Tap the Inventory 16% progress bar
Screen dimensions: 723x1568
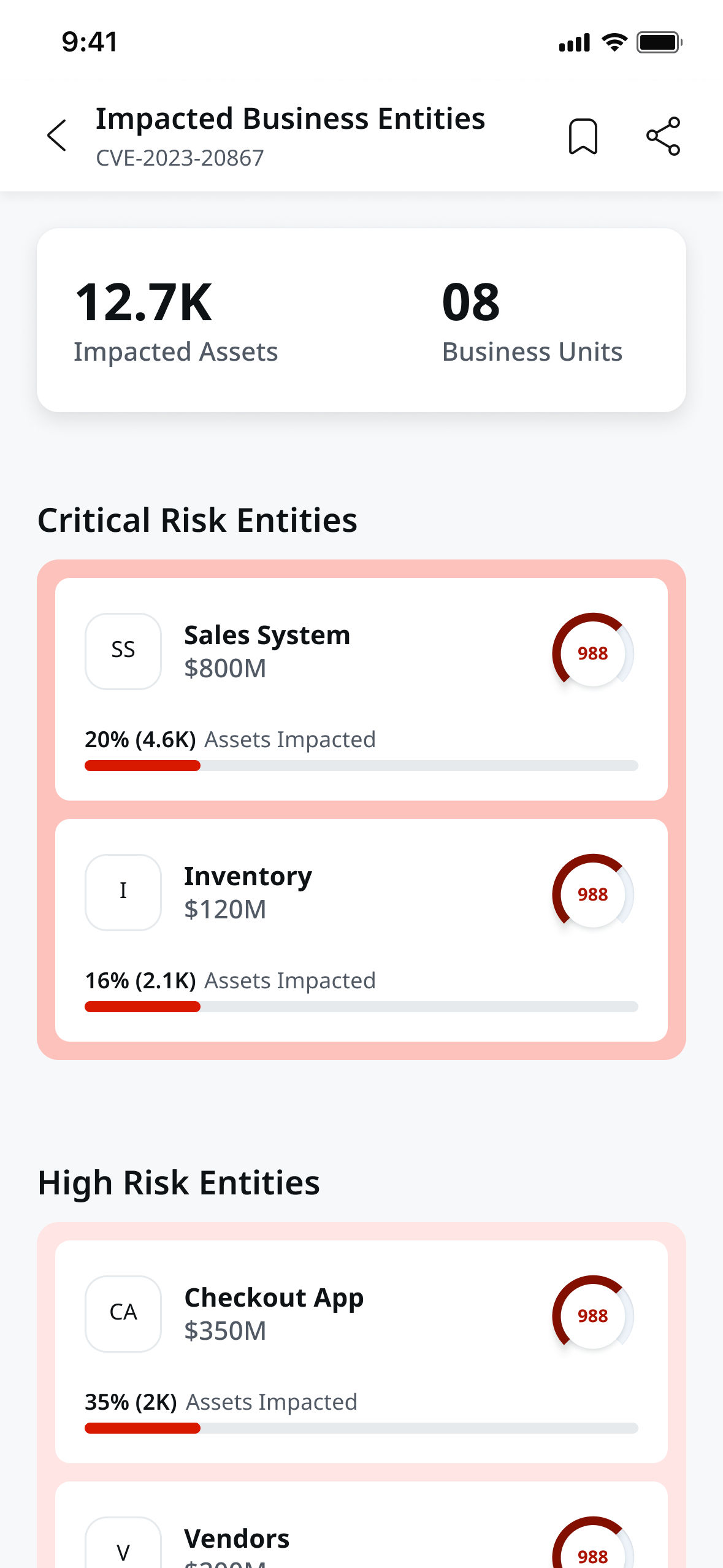(x=361, y=1007)
